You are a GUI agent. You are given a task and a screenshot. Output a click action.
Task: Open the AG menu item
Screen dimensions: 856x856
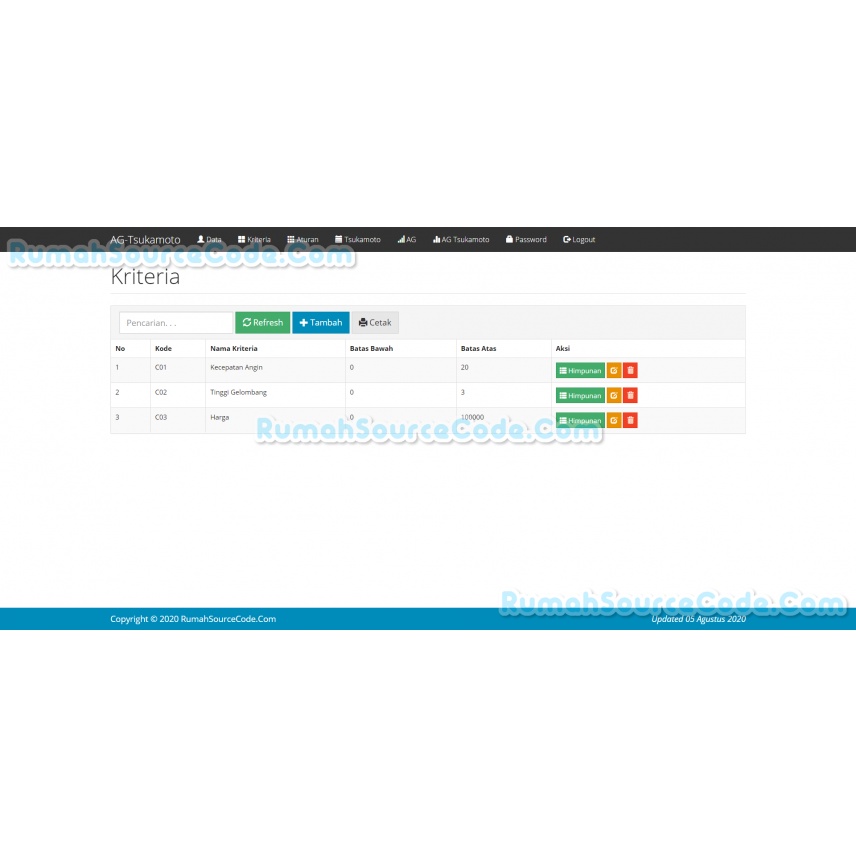coord(407,240)
